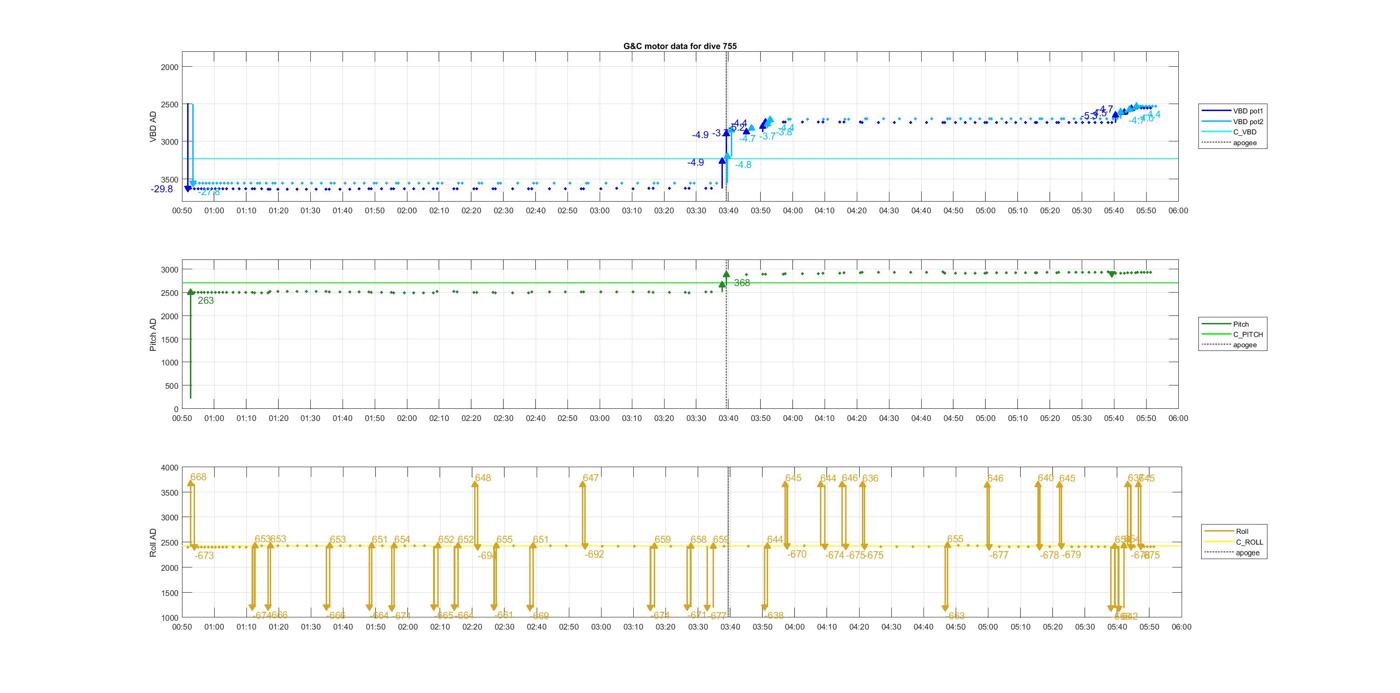
Task: Click the "-679" roll data label
Action: pos(1071,555)
